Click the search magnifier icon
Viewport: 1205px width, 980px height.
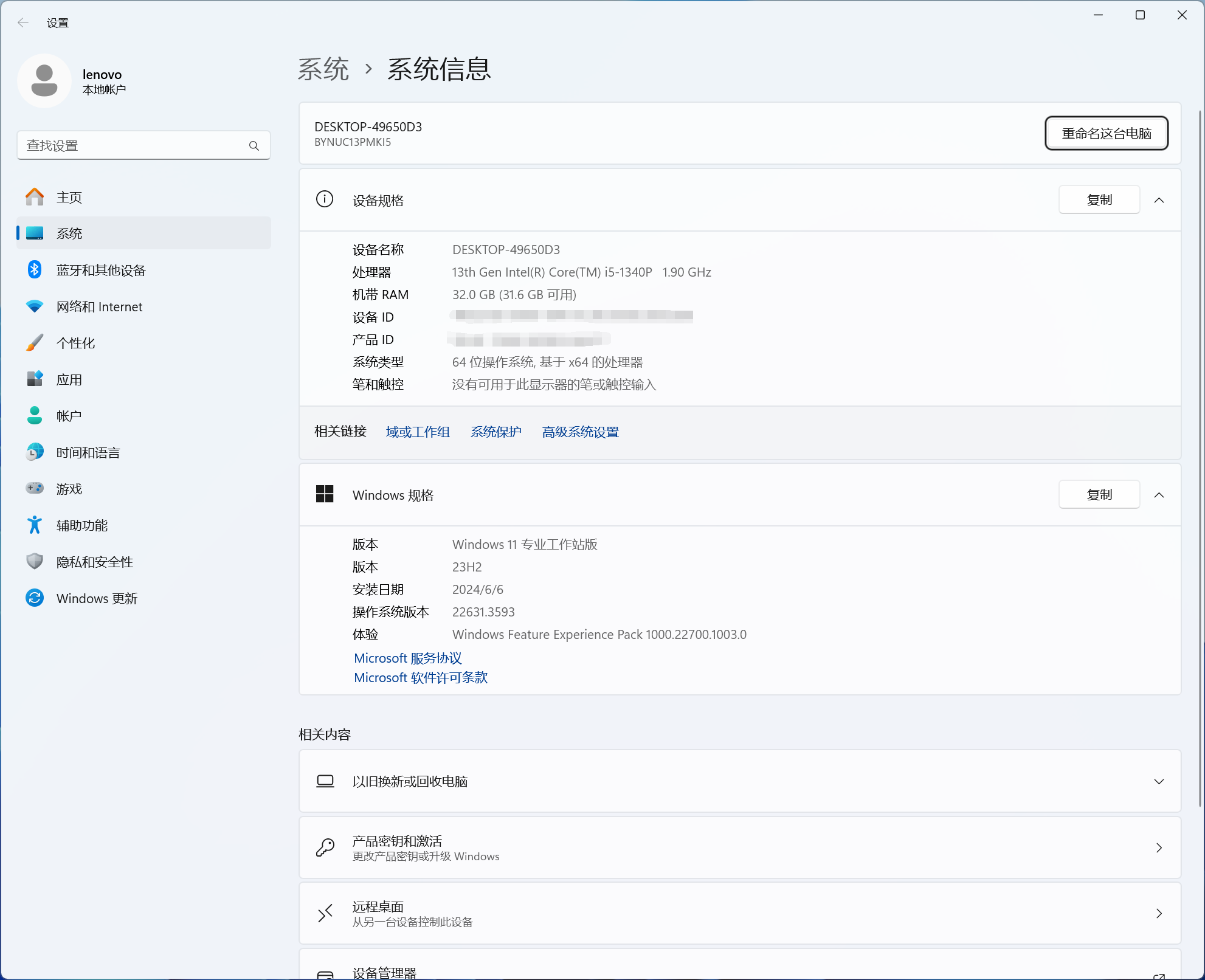tap(254, 146)
